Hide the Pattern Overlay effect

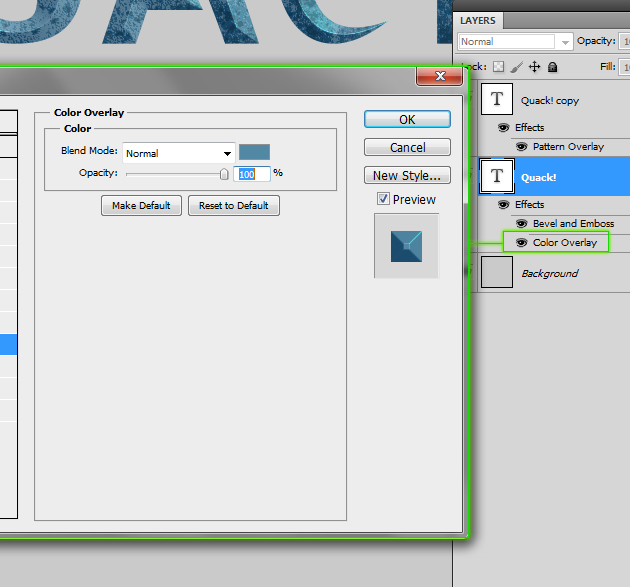click(x=521, y=147)
